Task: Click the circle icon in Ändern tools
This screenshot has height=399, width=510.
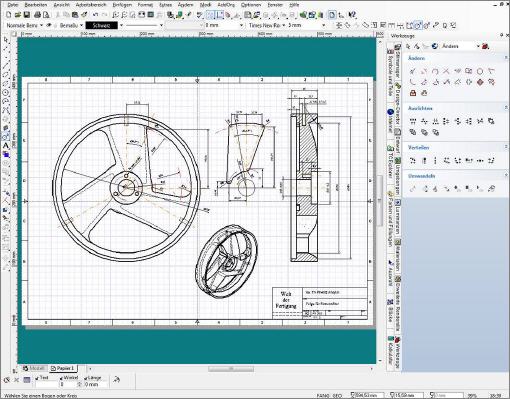Action: 480,71
